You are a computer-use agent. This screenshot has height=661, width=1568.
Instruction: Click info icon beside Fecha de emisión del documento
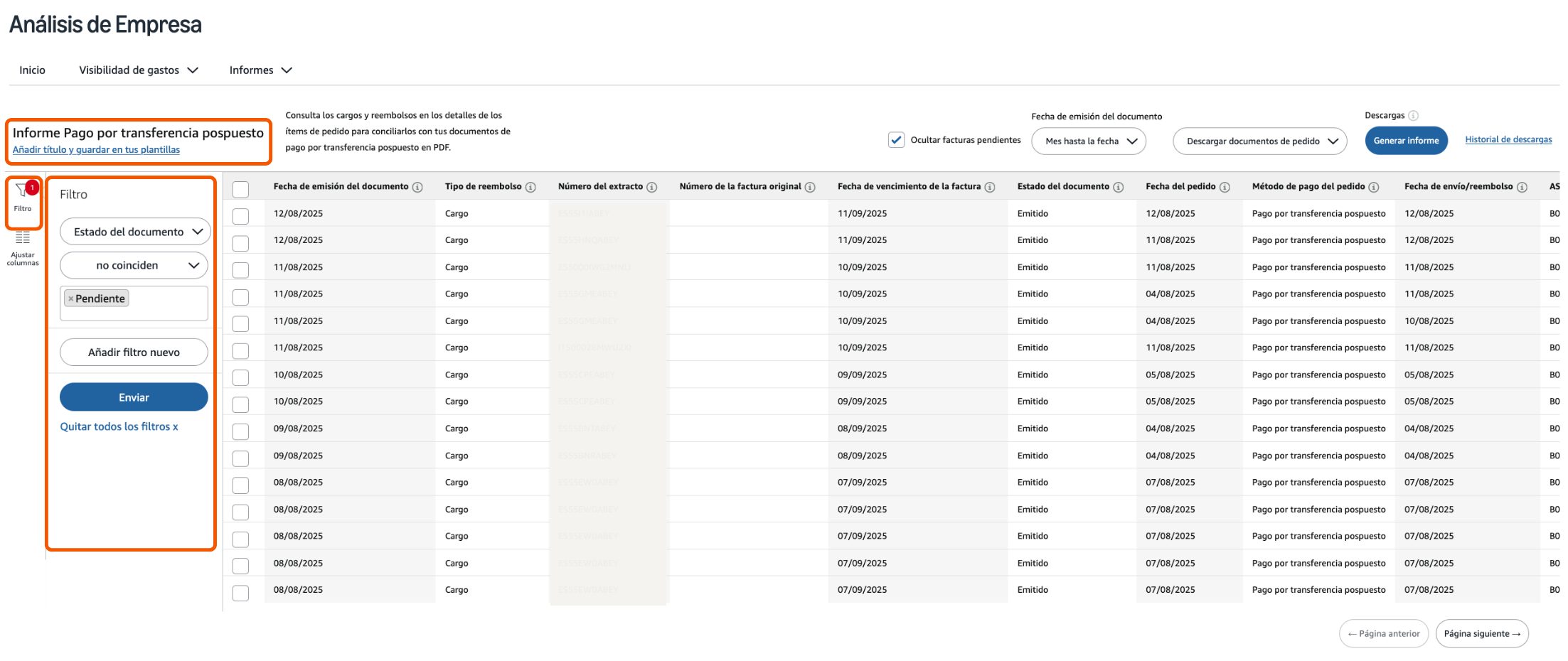coord(417,186)
